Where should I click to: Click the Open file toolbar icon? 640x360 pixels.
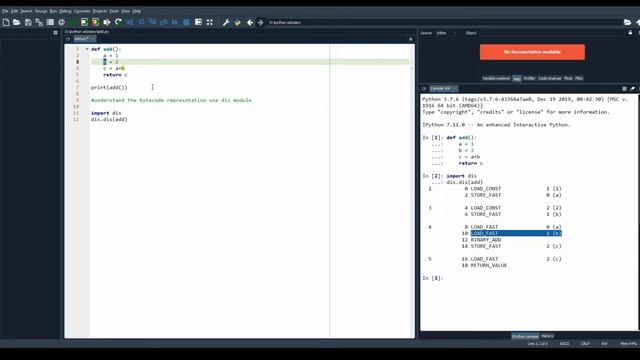pyautogui.click(x=17, y=22)
